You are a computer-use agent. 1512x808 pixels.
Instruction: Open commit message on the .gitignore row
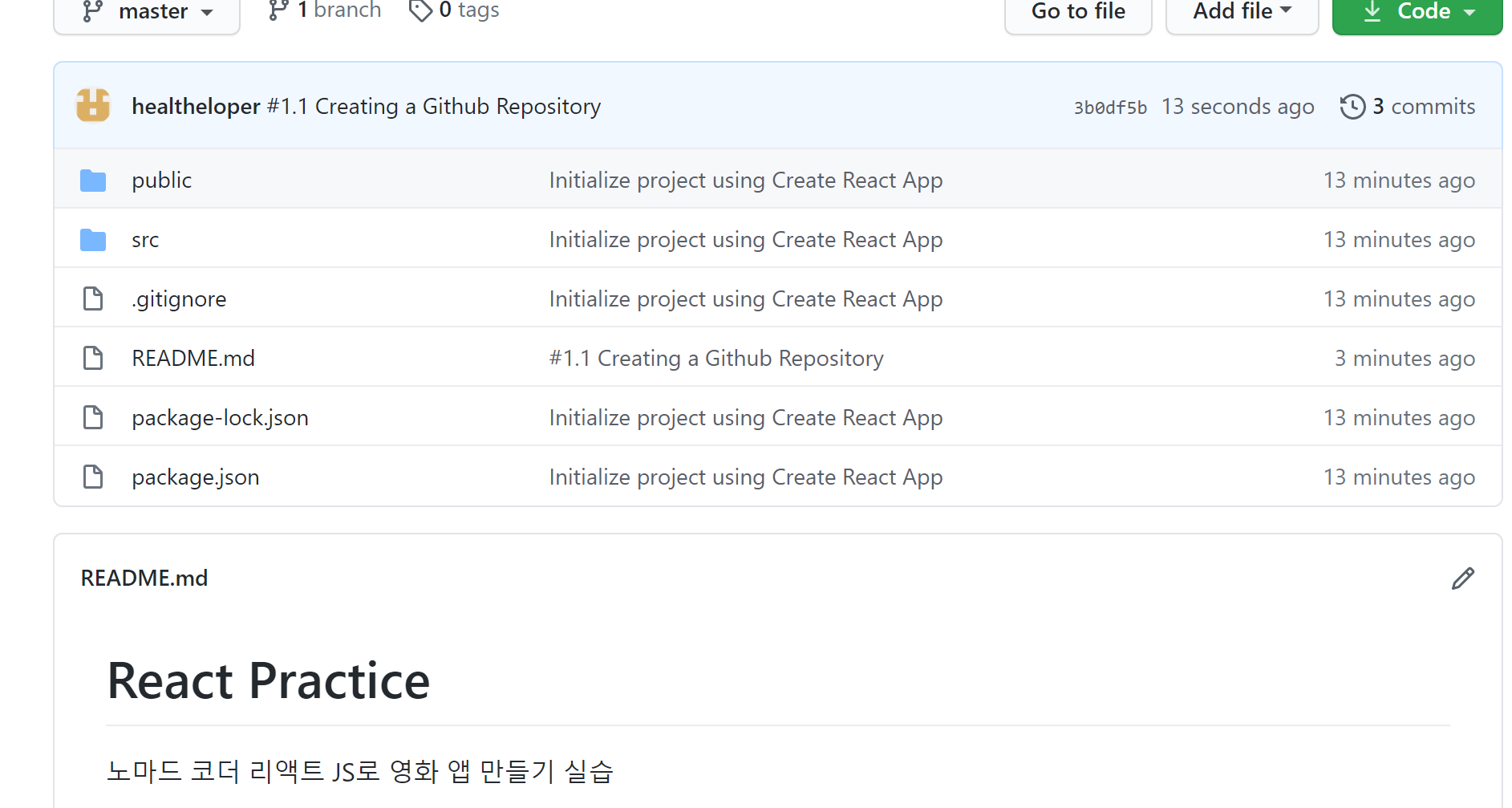click(746, 298)
